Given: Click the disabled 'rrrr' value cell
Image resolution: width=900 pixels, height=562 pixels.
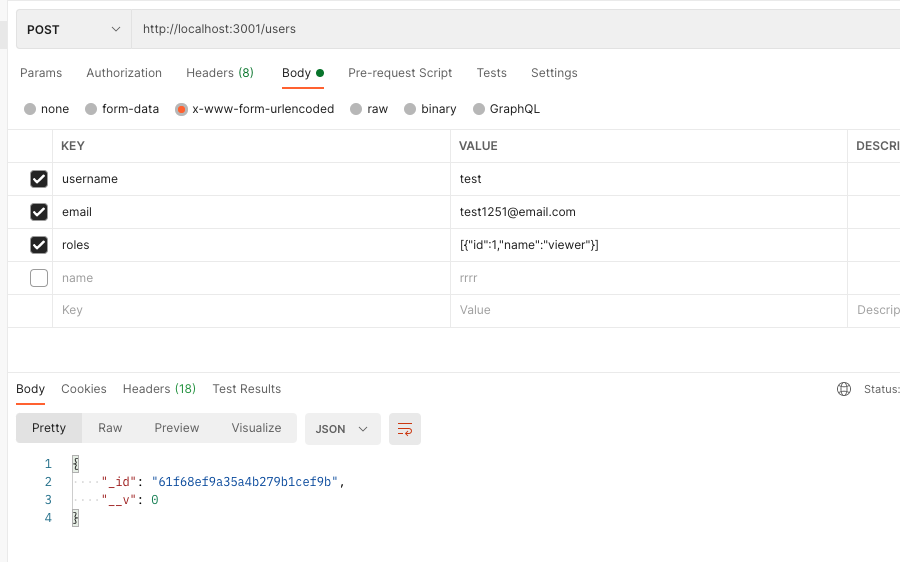Looking at the screenshot, I should [x=649, y=278].
